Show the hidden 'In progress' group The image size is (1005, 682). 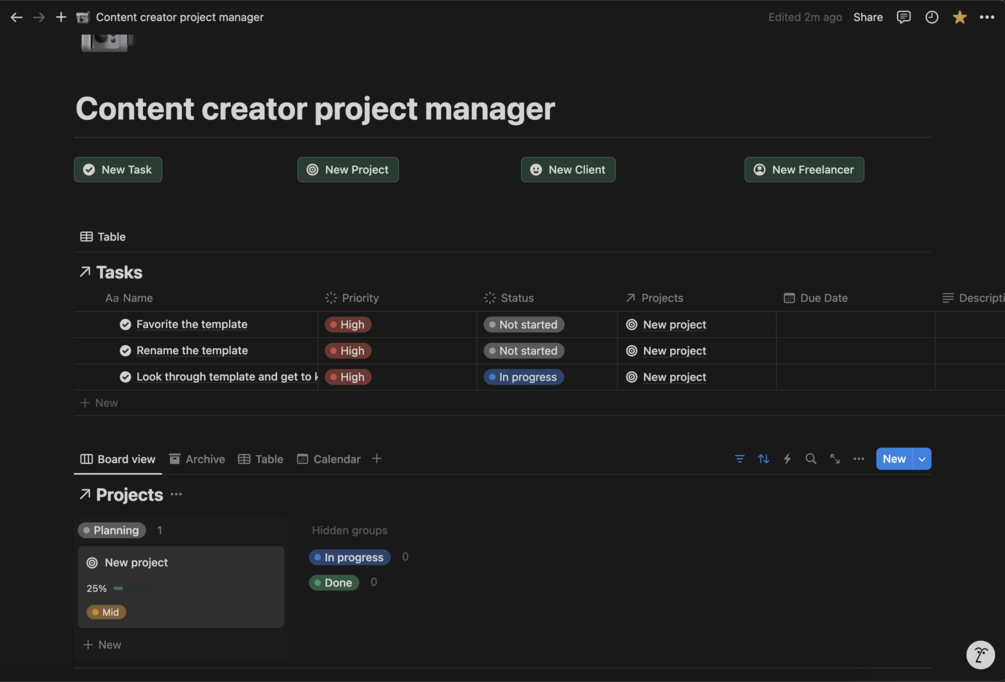[x=349, y=557]
